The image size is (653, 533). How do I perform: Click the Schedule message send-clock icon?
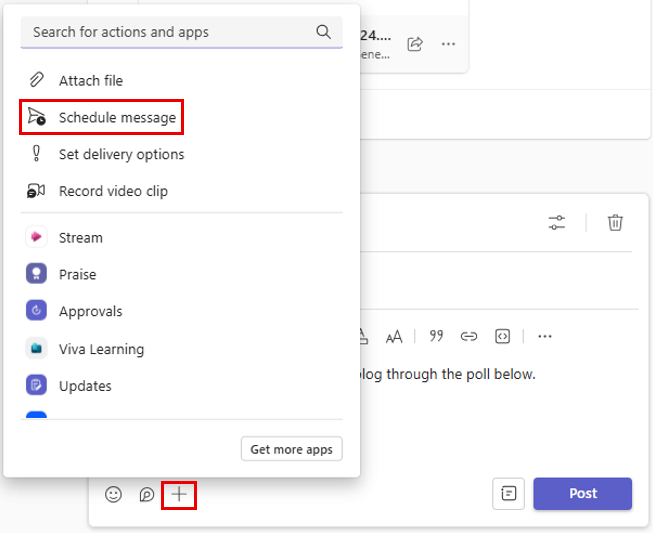pyautogui.click(x=37, y=117)
